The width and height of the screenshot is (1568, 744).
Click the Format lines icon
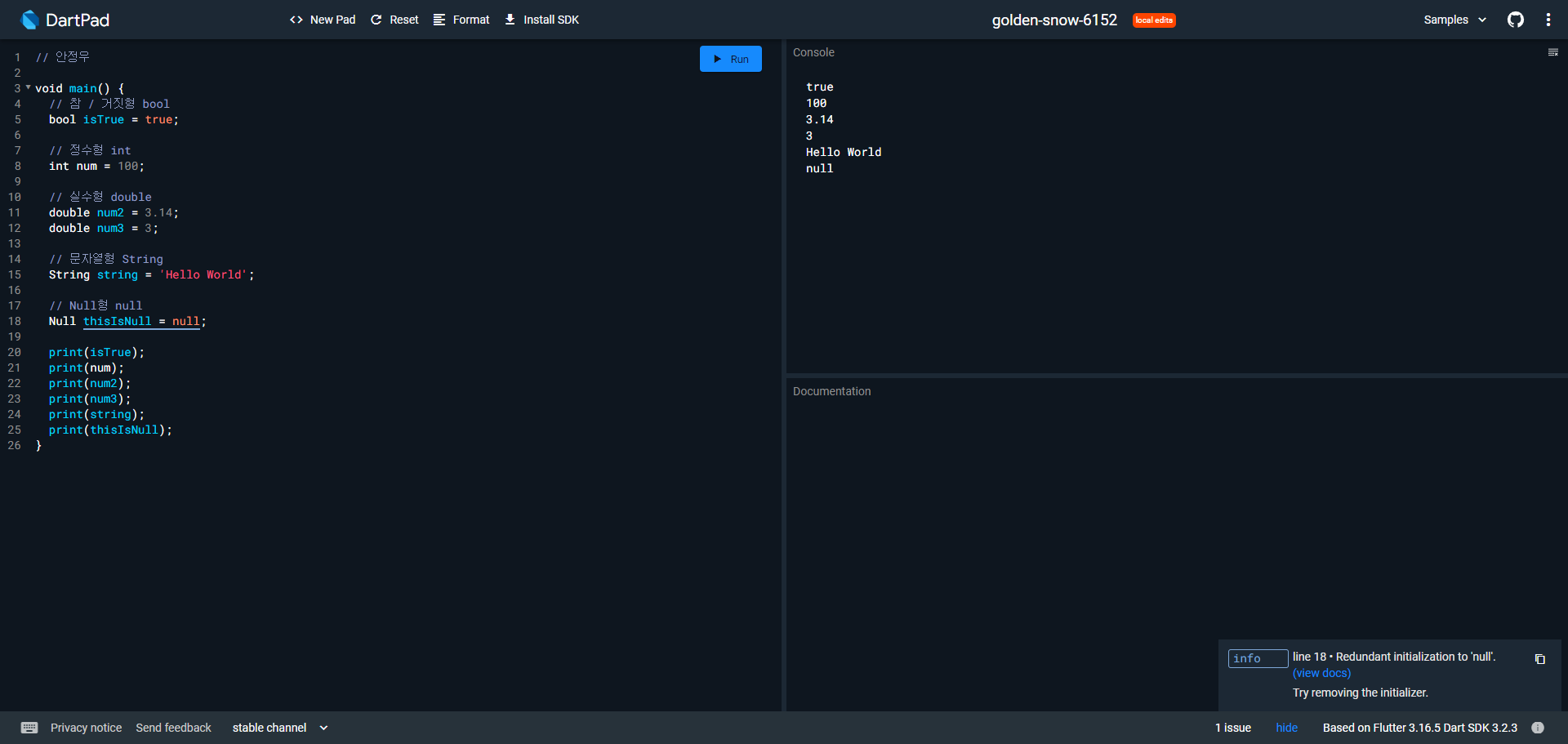point(439,20)
